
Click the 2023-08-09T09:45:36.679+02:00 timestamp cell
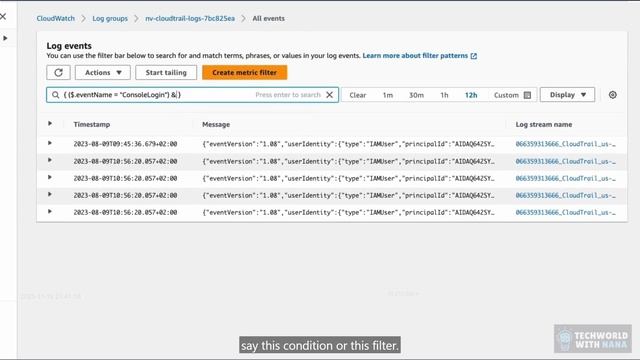[125, 144]
